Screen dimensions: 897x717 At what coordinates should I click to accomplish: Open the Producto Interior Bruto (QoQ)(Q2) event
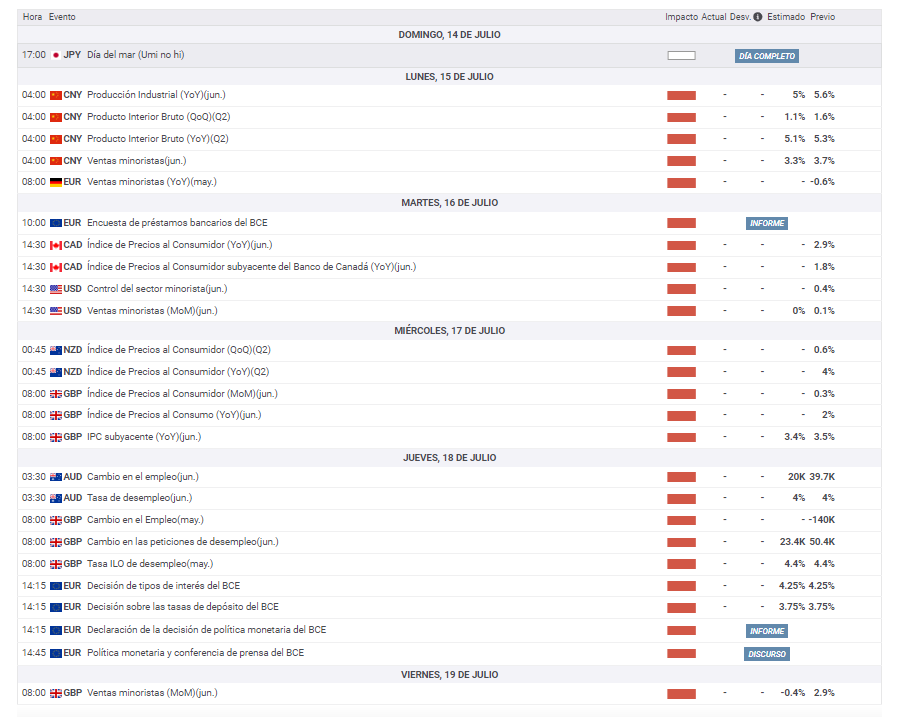(x=158, y=117)
